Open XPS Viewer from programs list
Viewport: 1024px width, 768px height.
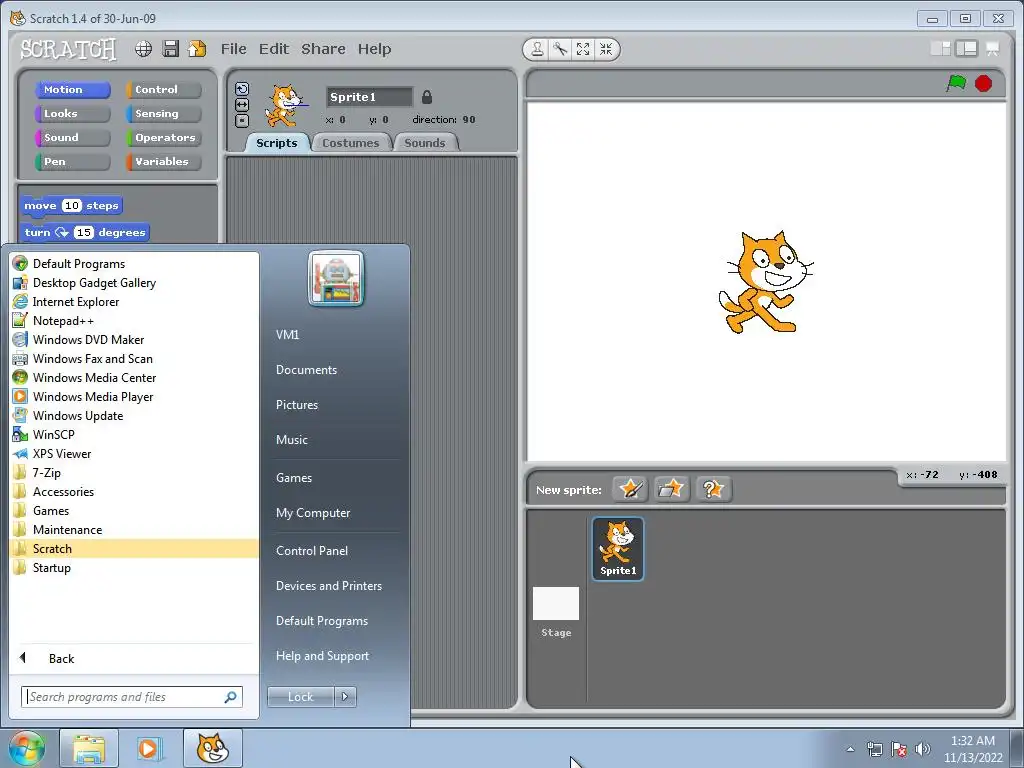135,453
